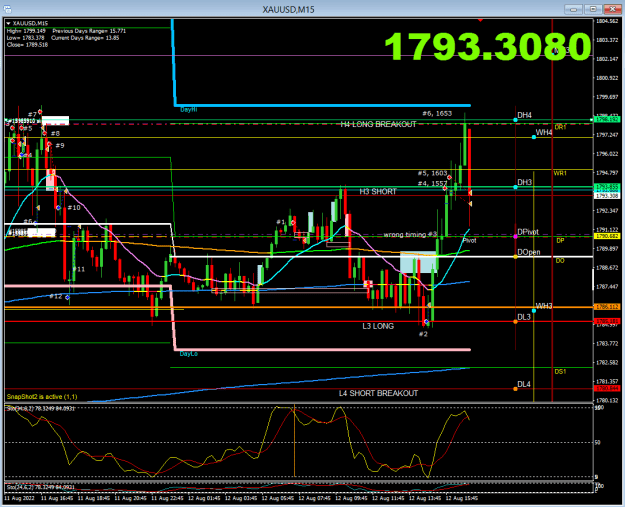Screen dimensions: 625x507
Task: Click the H4 LONG BREAKOUT level label
Action: point(378,124)
